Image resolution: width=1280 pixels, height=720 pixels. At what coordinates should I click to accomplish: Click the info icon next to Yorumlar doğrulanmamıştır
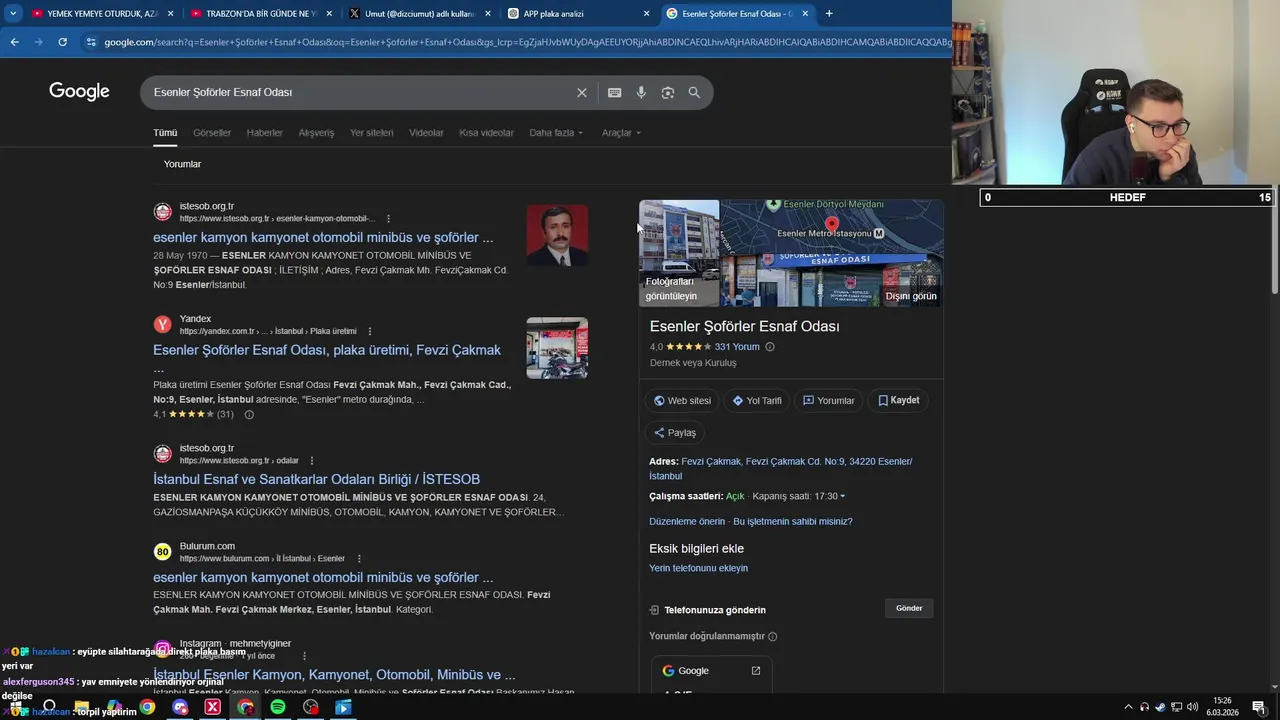coord(772,637)
